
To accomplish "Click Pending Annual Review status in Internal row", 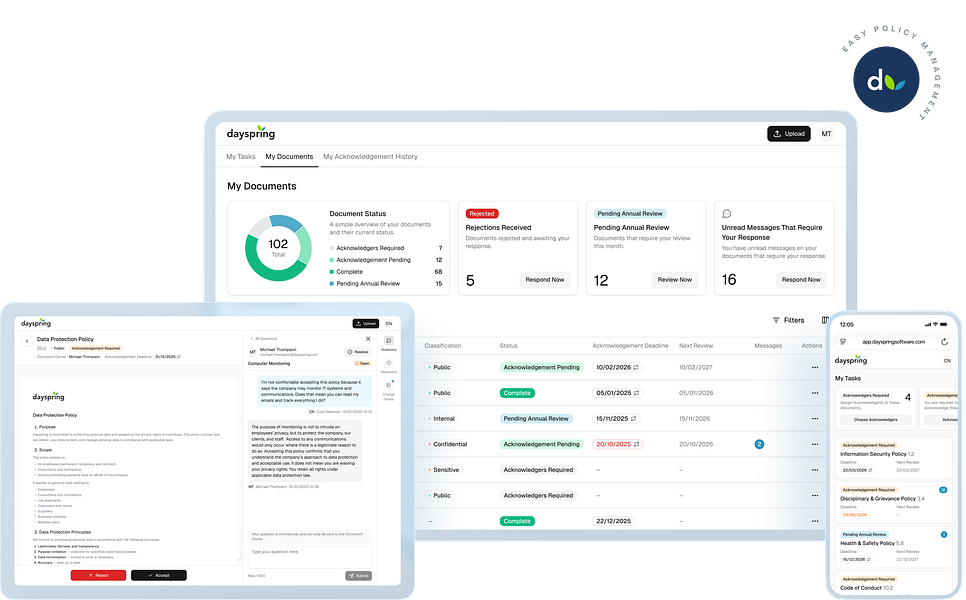I will tap(536, 418).
